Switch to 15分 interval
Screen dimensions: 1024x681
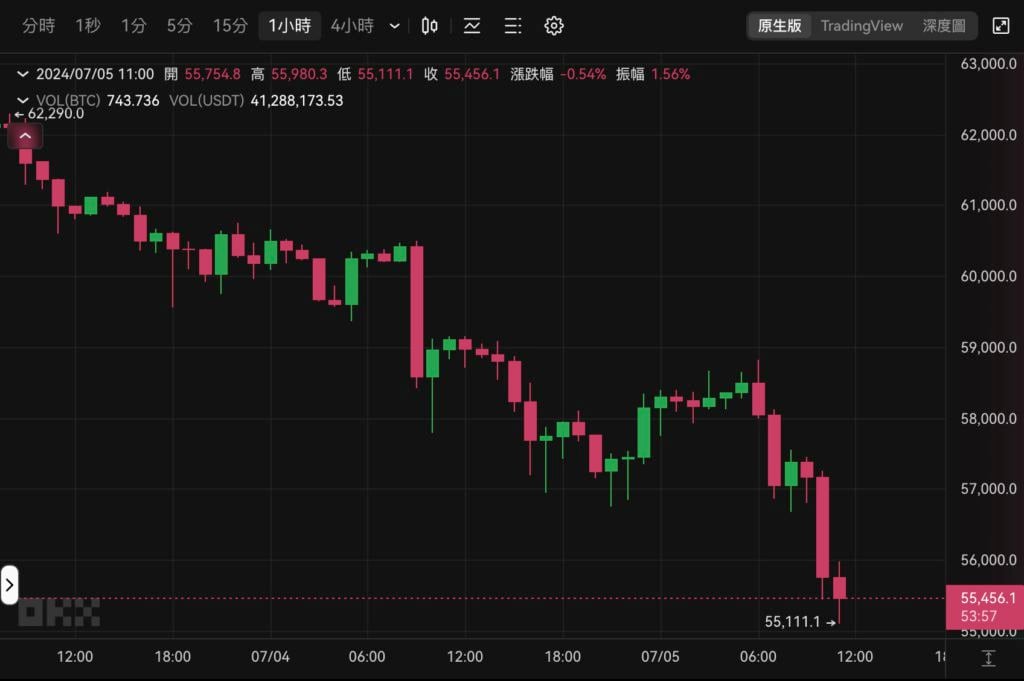tap(230, 26)
